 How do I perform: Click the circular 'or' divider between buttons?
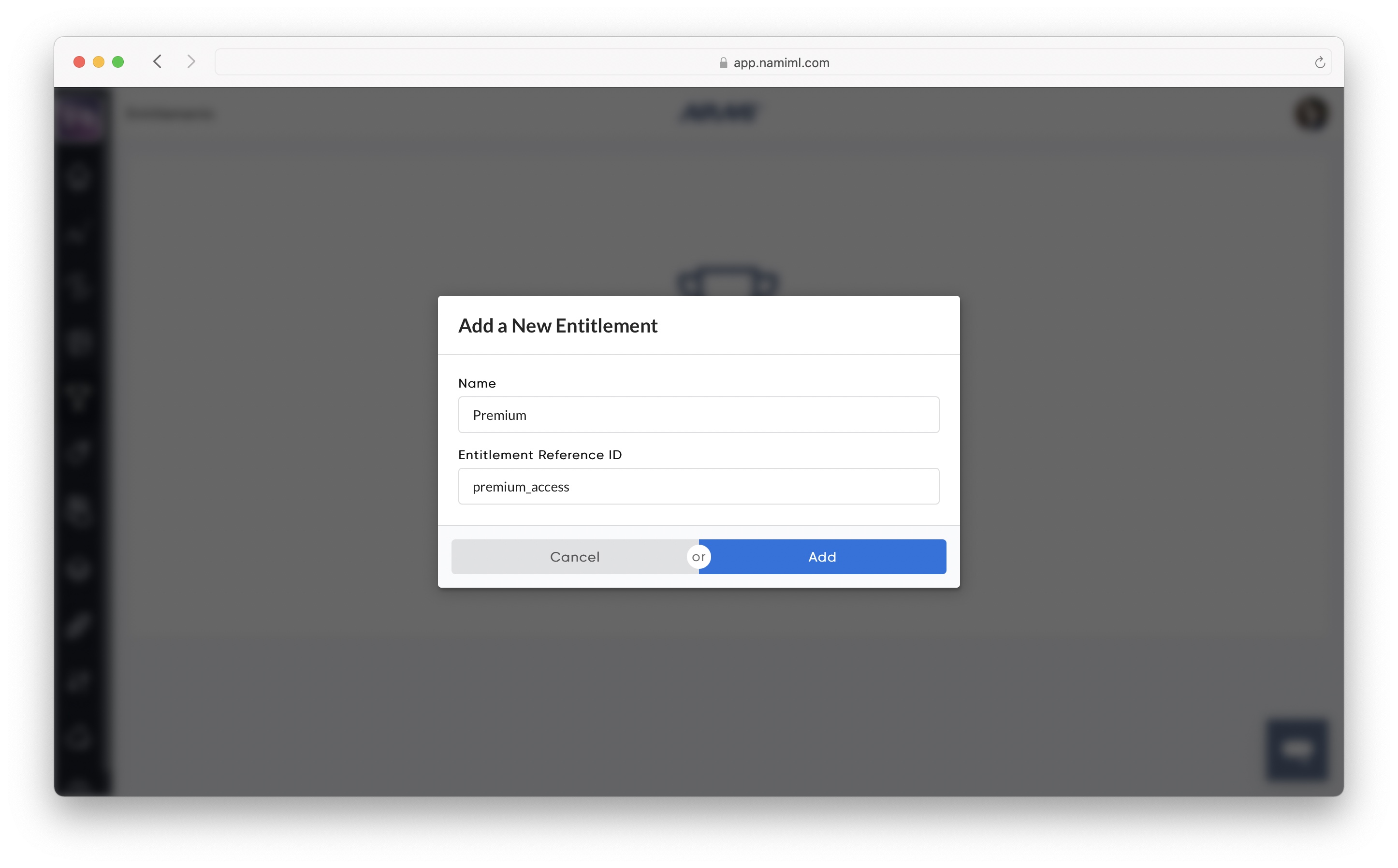(x=698, y=556)
